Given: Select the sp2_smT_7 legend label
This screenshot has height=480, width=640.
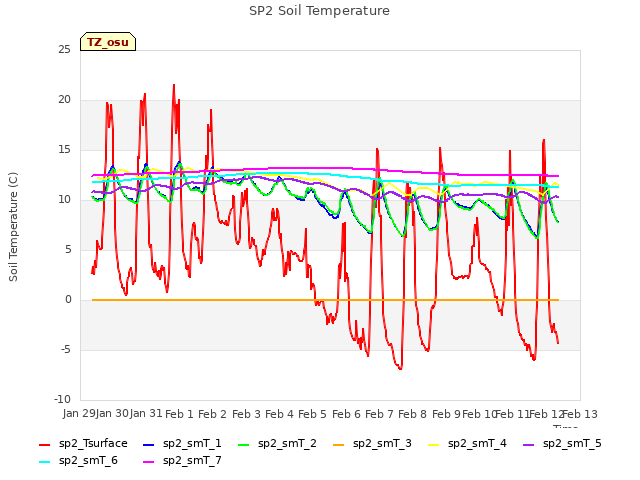Looking at the screenshot, I should tap(192, 461).
